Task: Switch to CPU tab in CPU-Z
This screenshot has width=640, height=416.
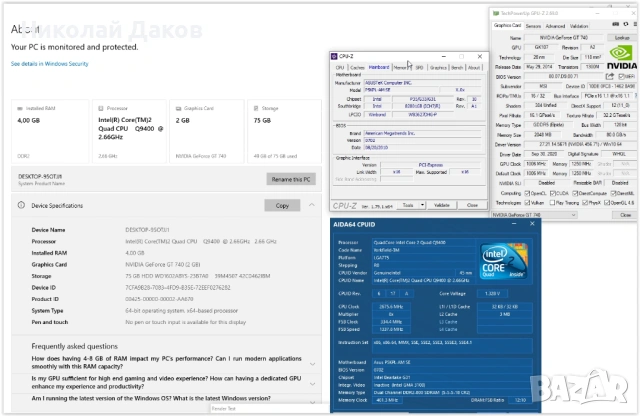Action: 340,67
